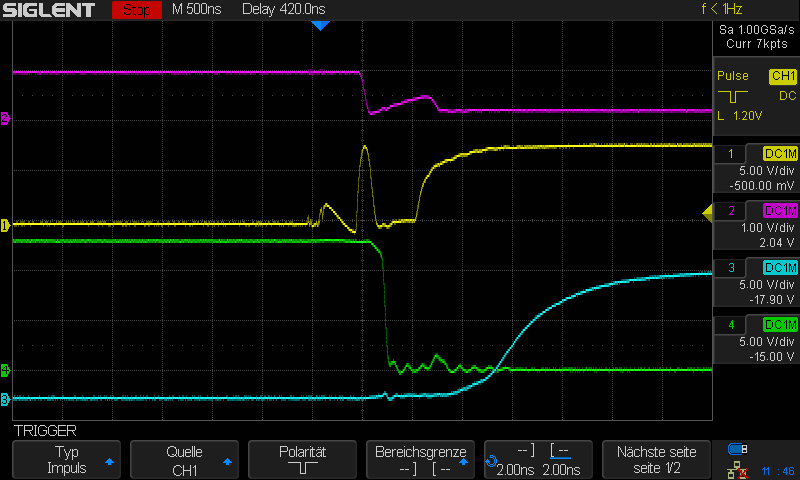
Task: Click the channel 1 yellow ground marker
Action: [5, 225]
